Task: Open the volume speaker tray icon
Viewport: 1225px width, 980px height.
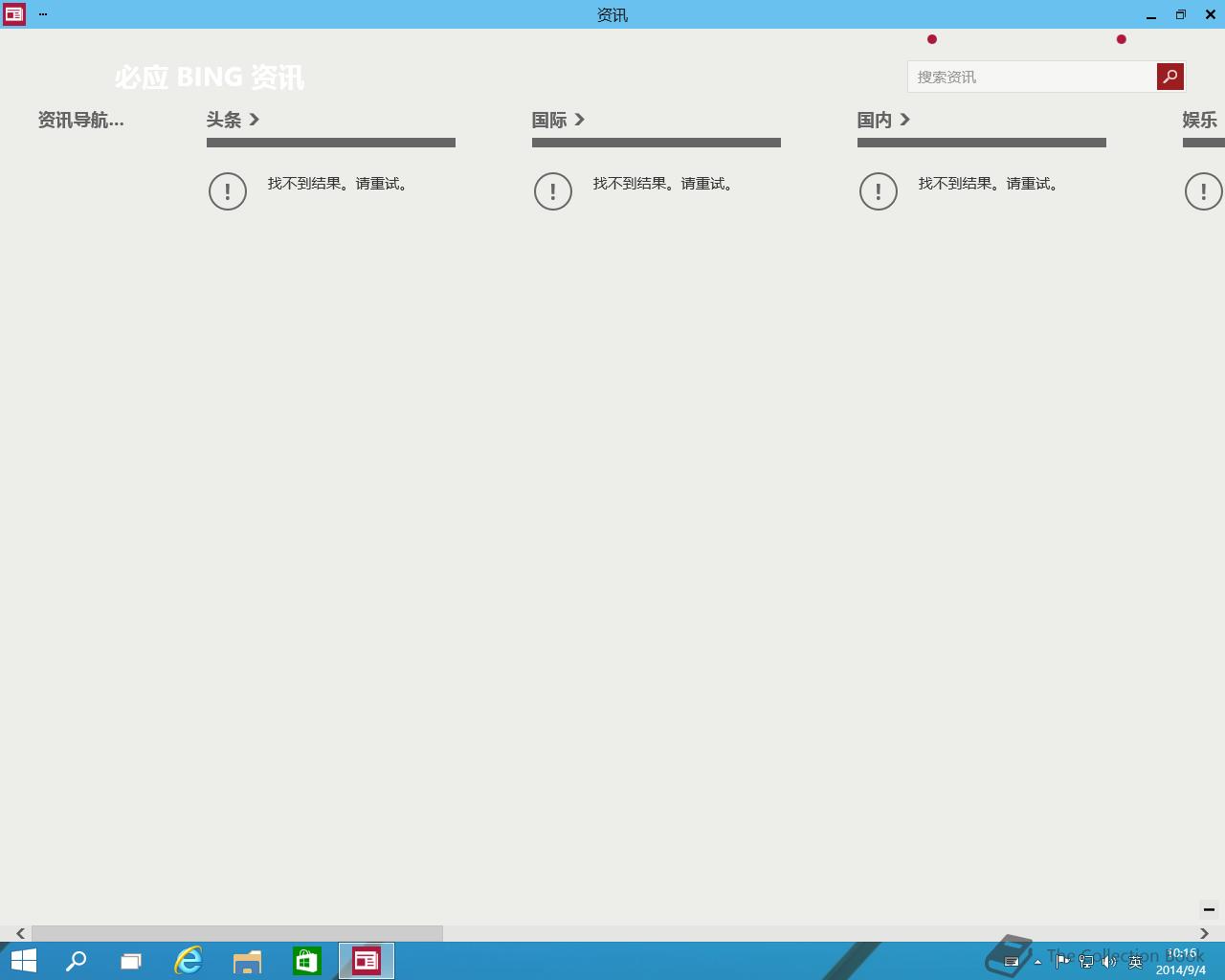Action: tap(1109, 961)
